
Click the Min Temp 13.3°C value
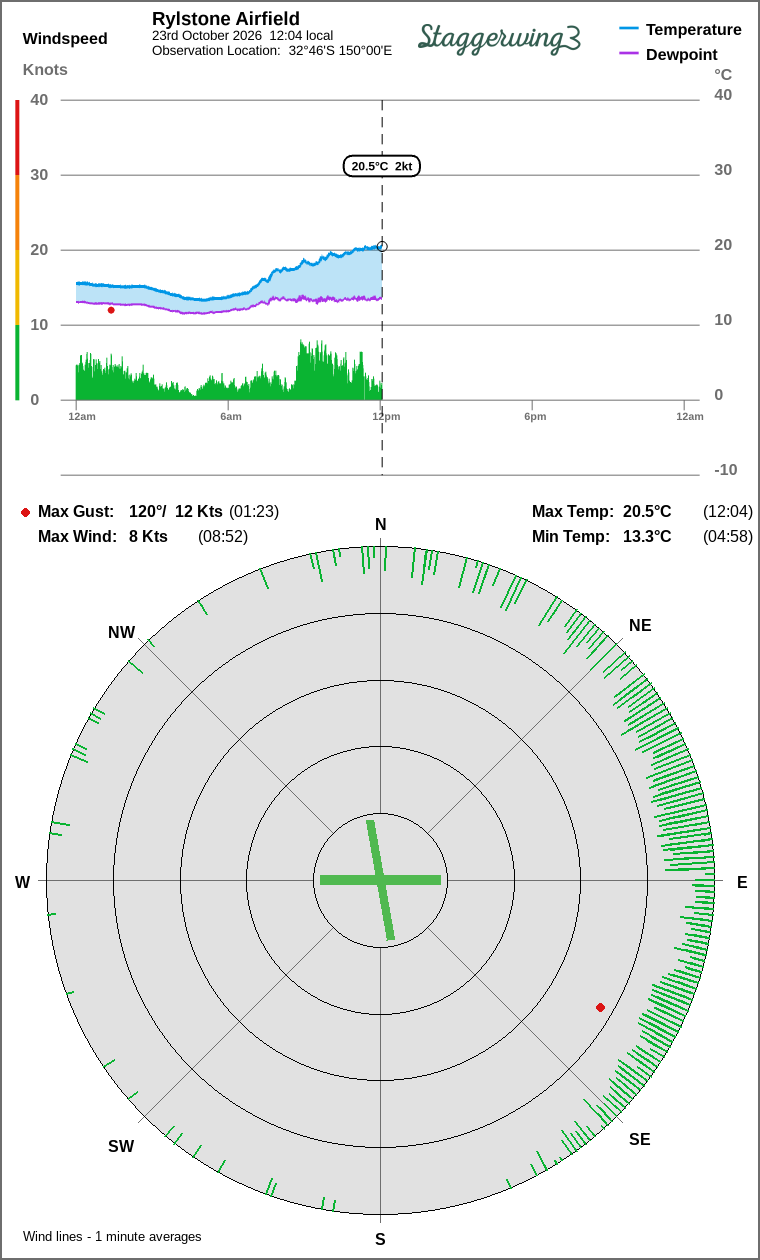coord(647,536)
